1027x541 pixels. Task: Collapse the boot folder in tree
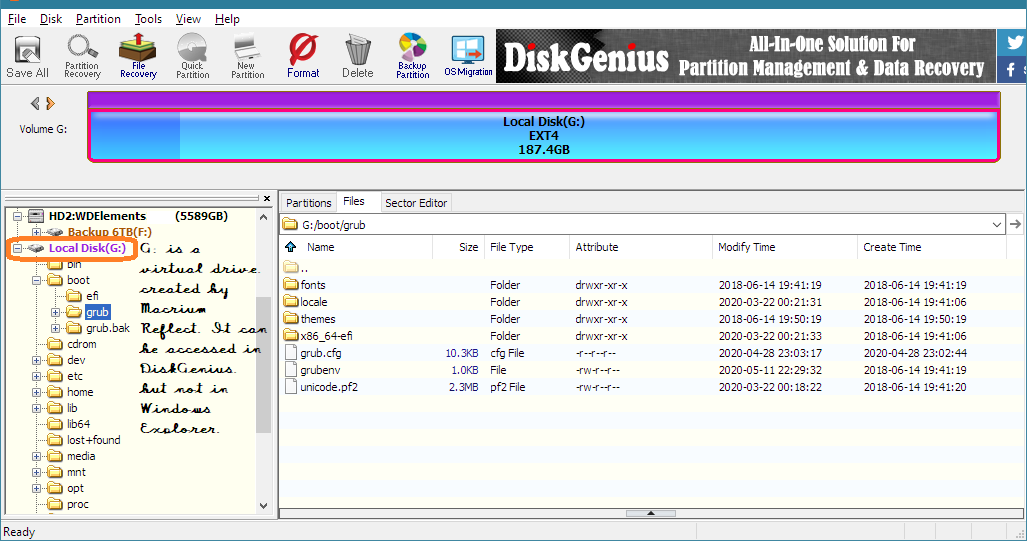(37, 281)
